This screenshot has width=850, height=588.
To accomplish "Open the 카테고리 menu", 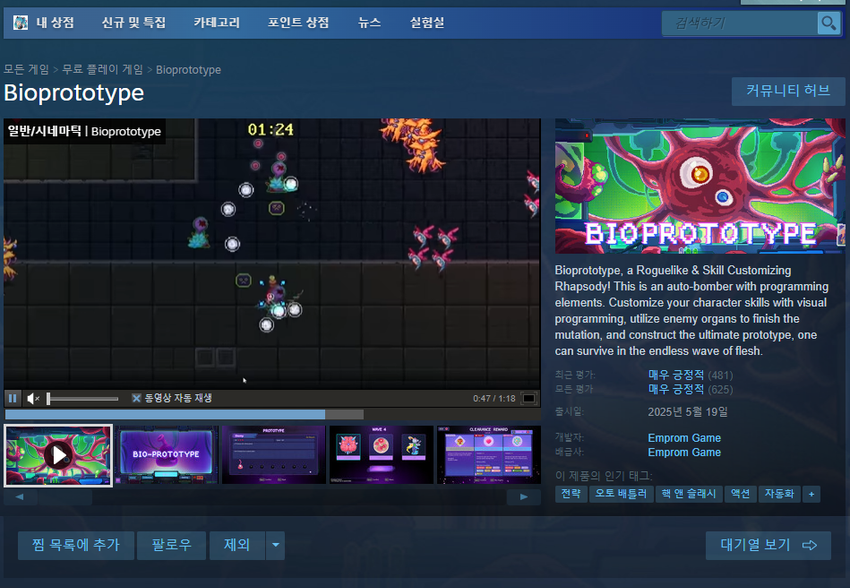I will point(217,23).
